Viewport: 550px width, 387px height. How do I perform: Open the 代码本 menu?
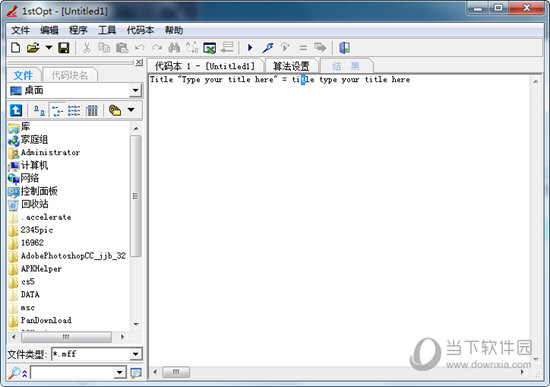[x=140, y=30]
